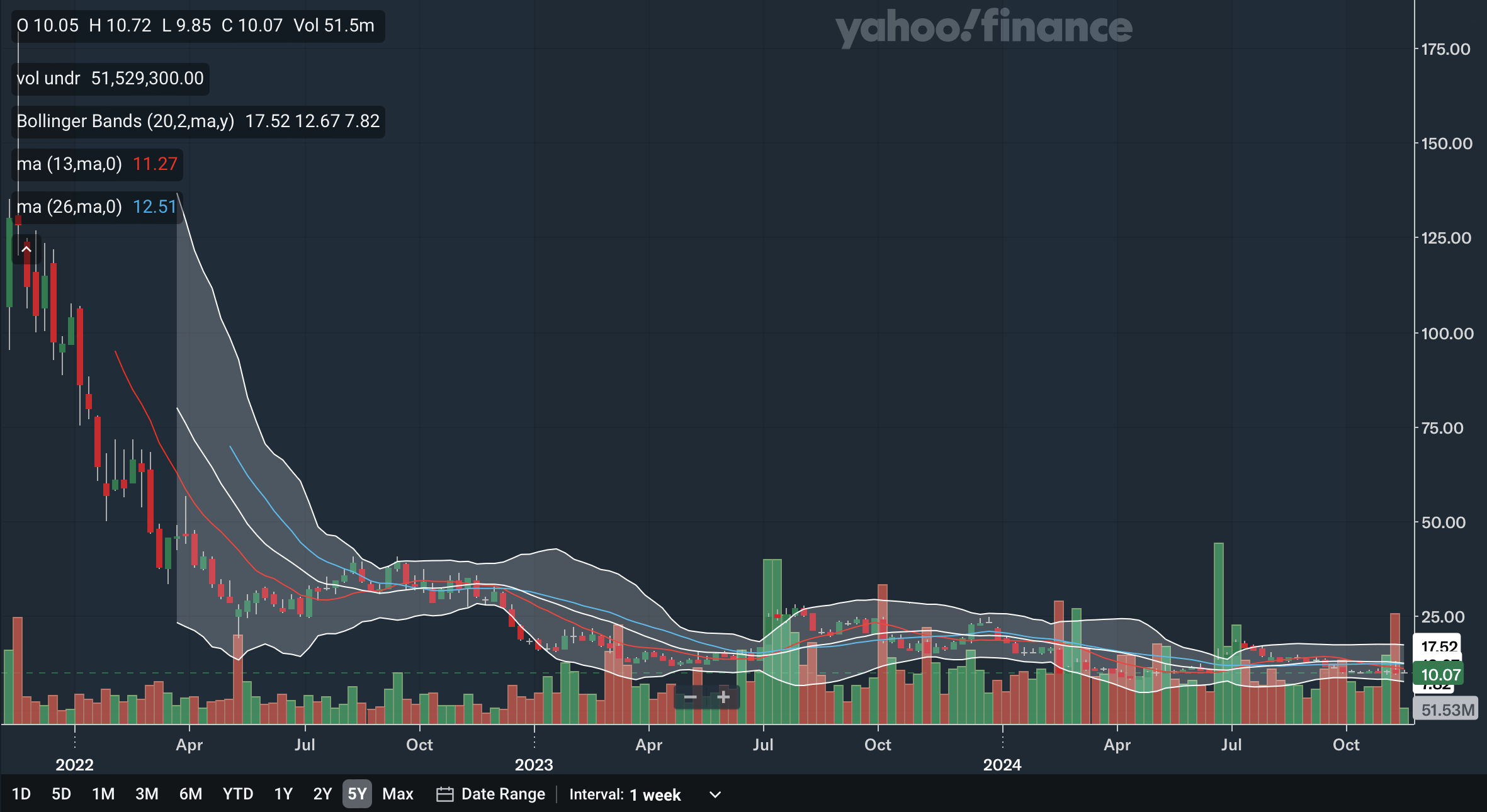Switch to the 3M range

pos(147,794)
